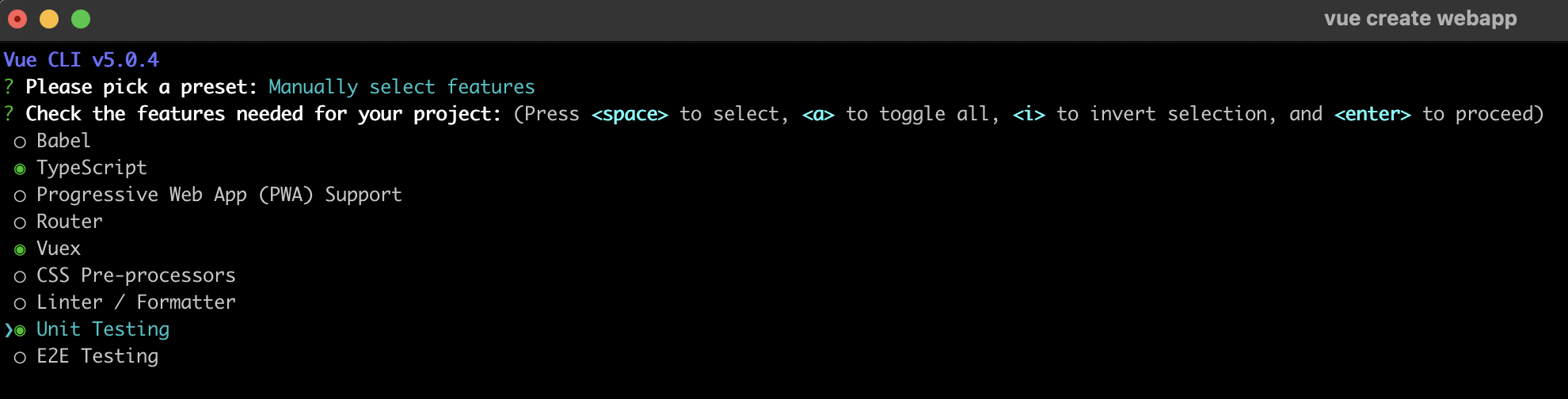Click the green question mark before Check the features
Viewport: 1568px width, 399px height.
9,113
